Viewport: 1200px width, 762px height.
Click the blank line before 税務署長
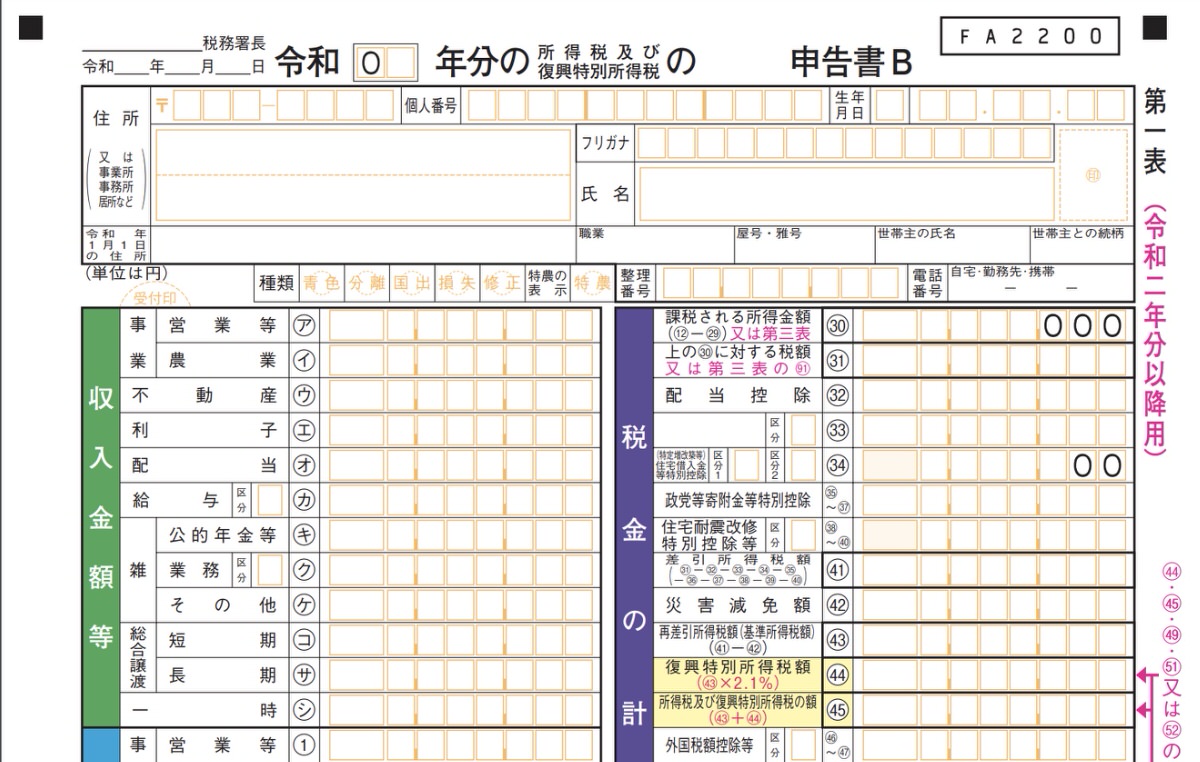(142, 44)
